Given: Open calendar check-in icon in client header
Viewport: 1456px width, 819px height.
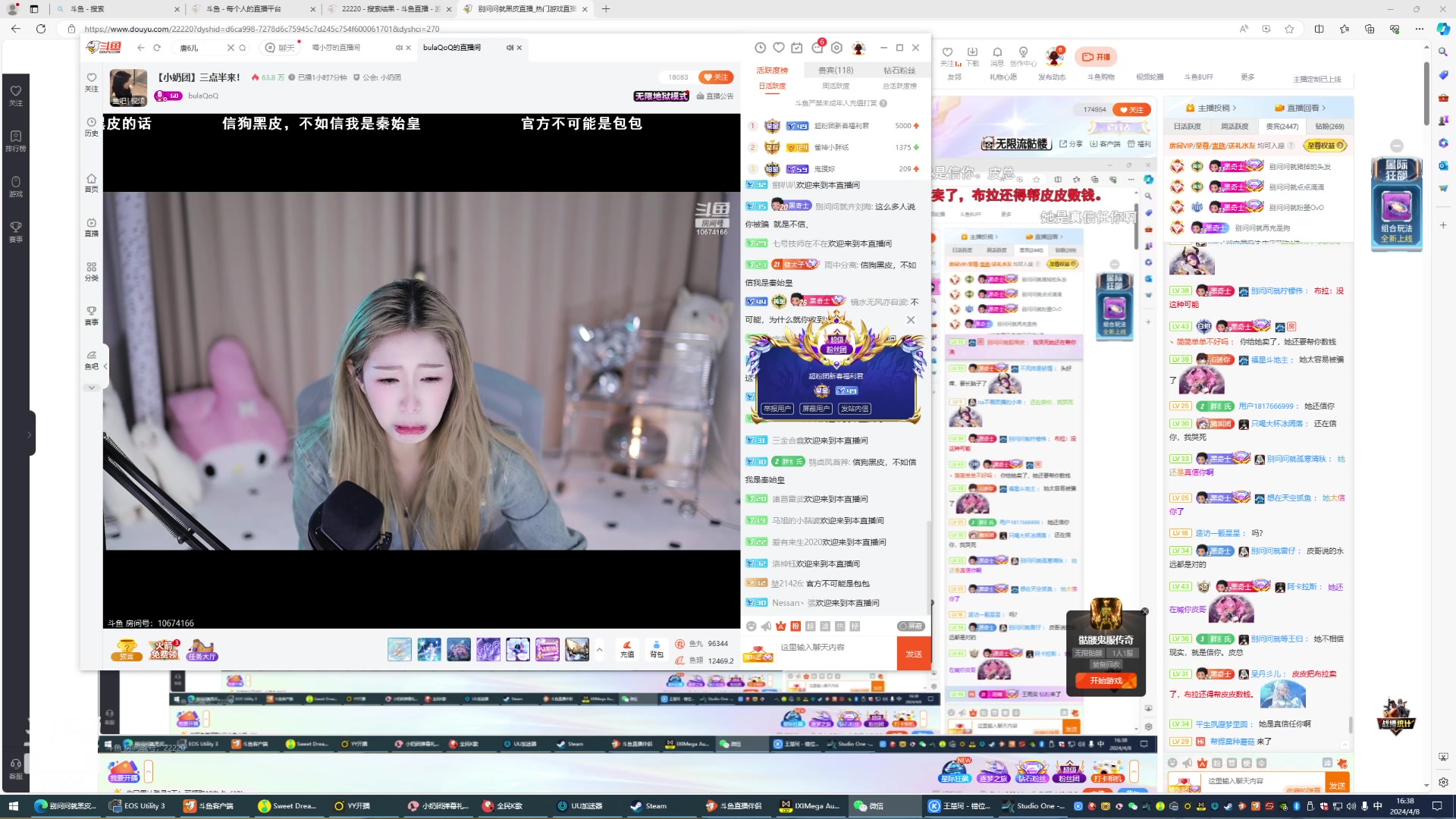Looking at the screenshot, I should [x=797, y=48].
